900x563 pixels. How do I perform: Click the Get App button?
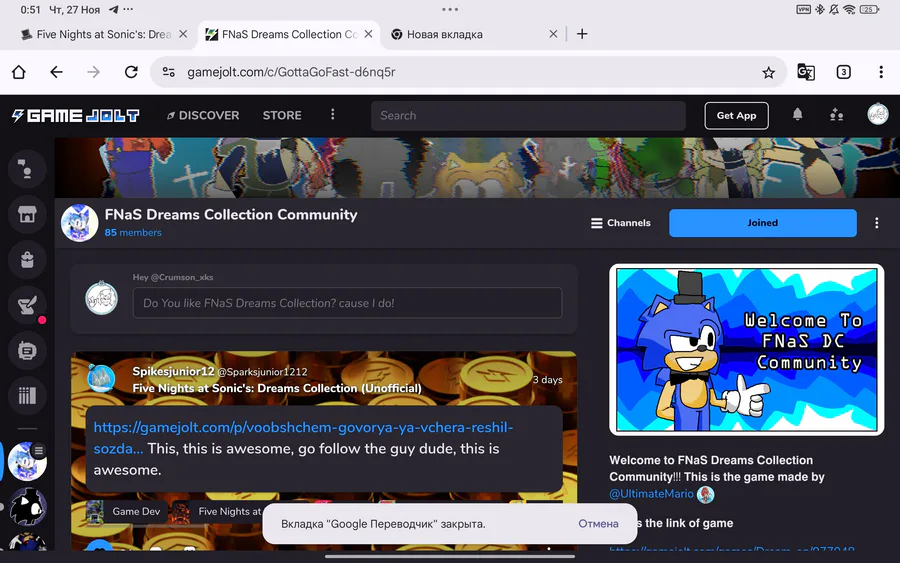tap(736, 115)
